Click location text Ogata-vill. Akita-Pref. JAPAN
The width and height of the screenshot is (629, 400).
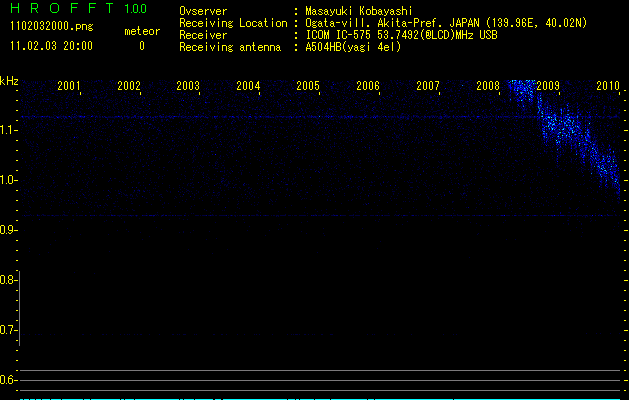[392, 23]
